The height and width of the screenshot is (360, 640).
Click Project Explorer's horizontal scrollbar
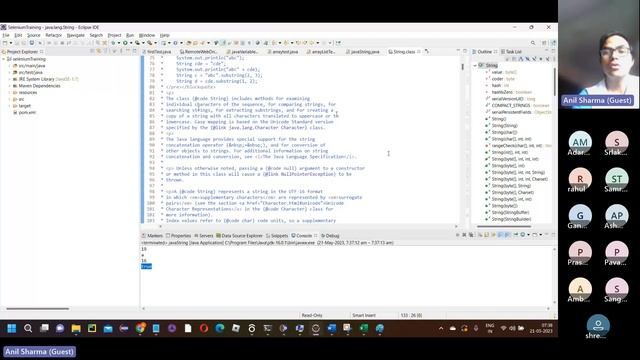tap(38, 309)
